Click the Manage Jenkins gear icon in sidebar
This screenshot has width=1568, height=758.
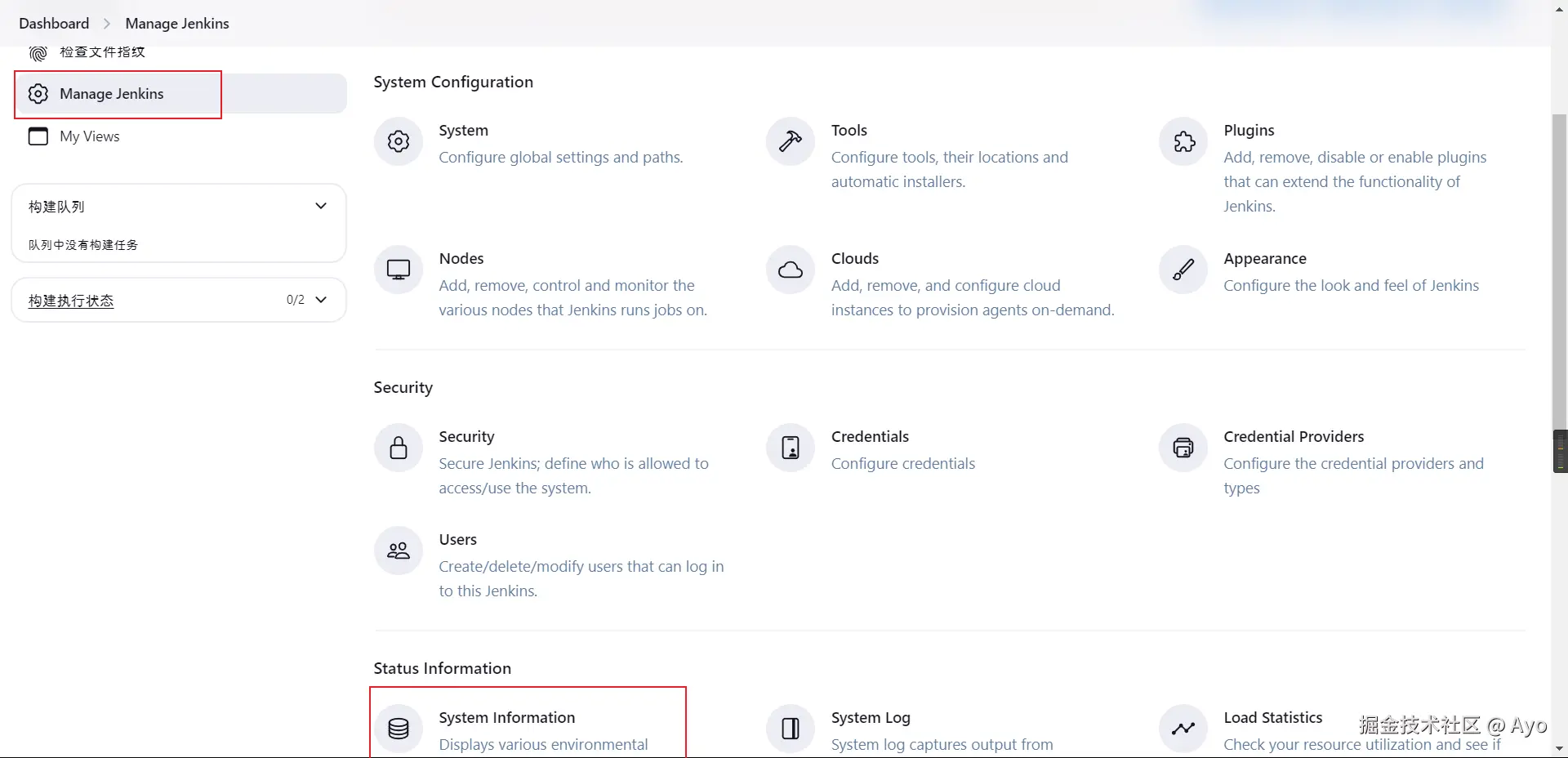click(x=38, y=94)
